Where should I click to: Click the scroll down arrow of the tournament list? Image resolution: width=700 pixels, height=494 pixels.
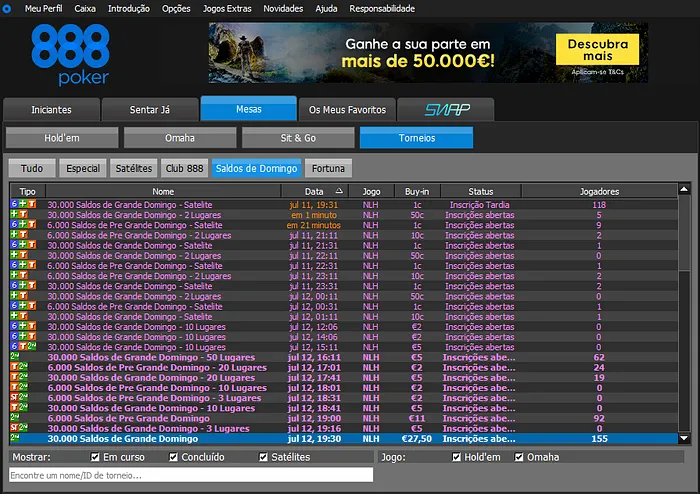pyautogui.click(x=684, y=438)
